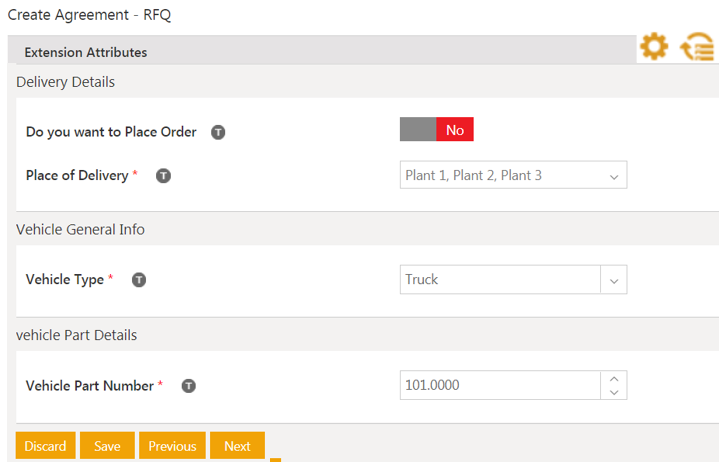Click the Vehicle Part Number input field
Image resolution: width=721 pixels, height=462 pixels.
coord(499,385)
